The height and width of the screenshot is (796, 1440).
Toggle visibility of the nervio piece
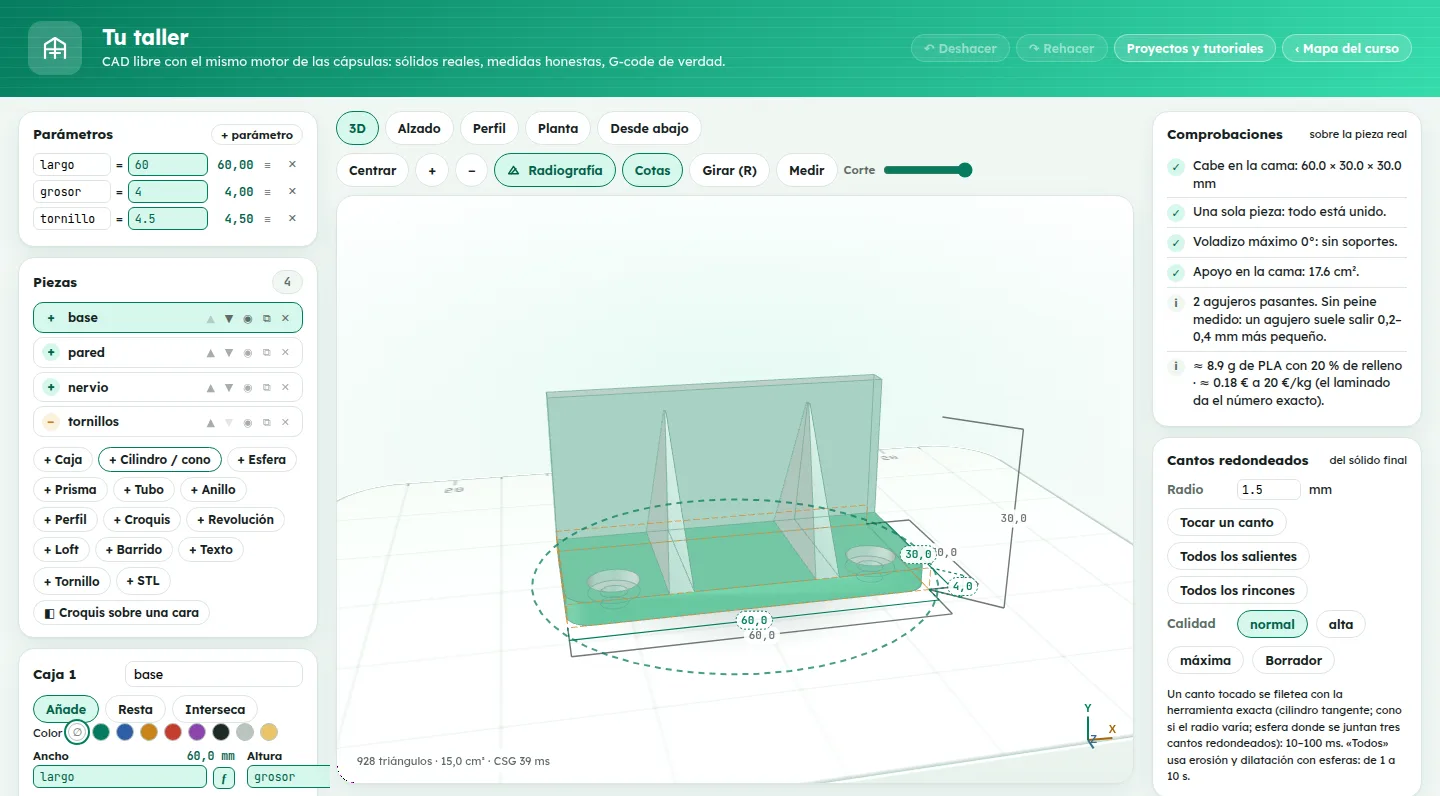tap(248, 388)
